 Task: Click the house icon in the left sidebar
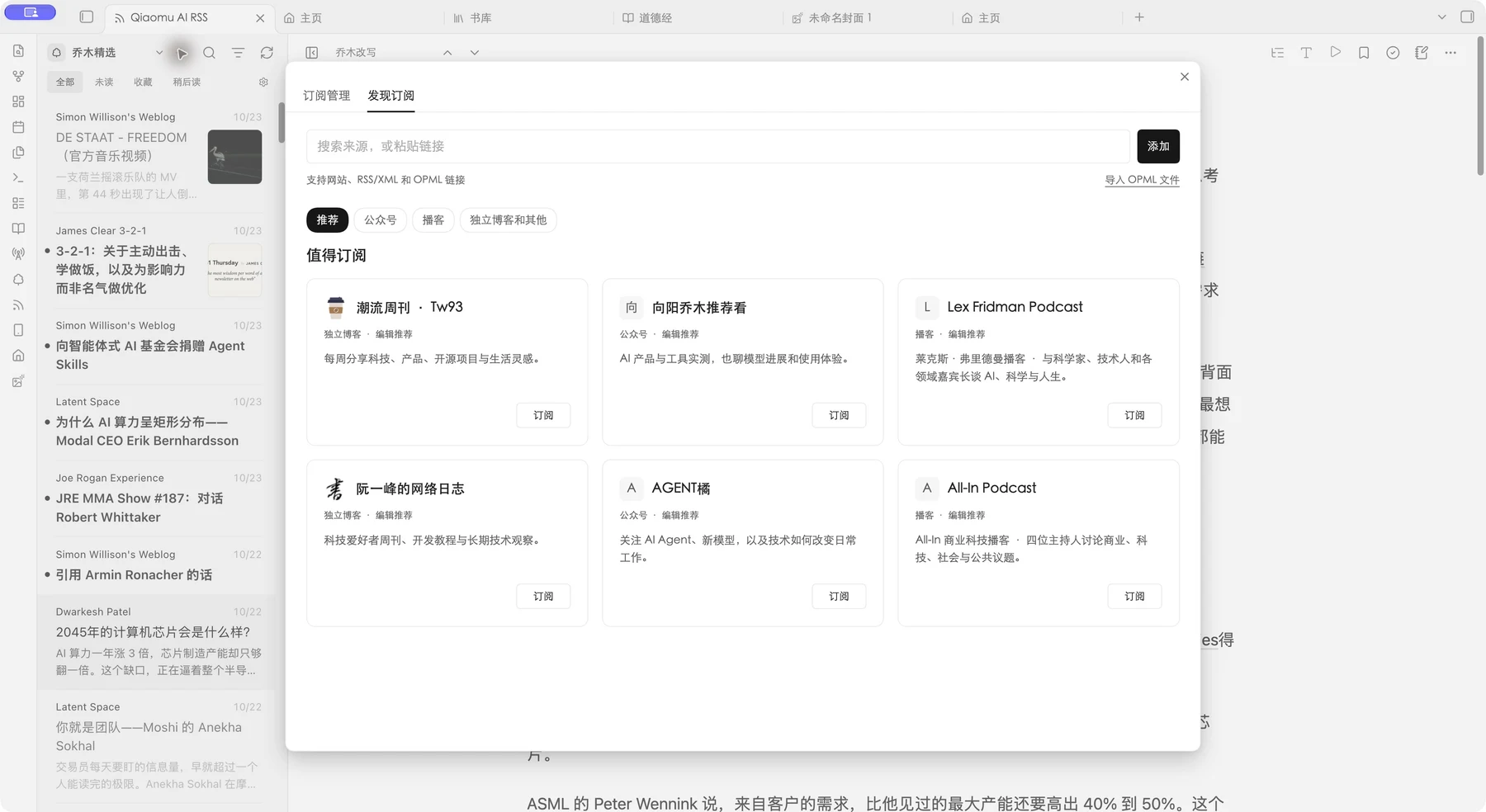point(18,356)
